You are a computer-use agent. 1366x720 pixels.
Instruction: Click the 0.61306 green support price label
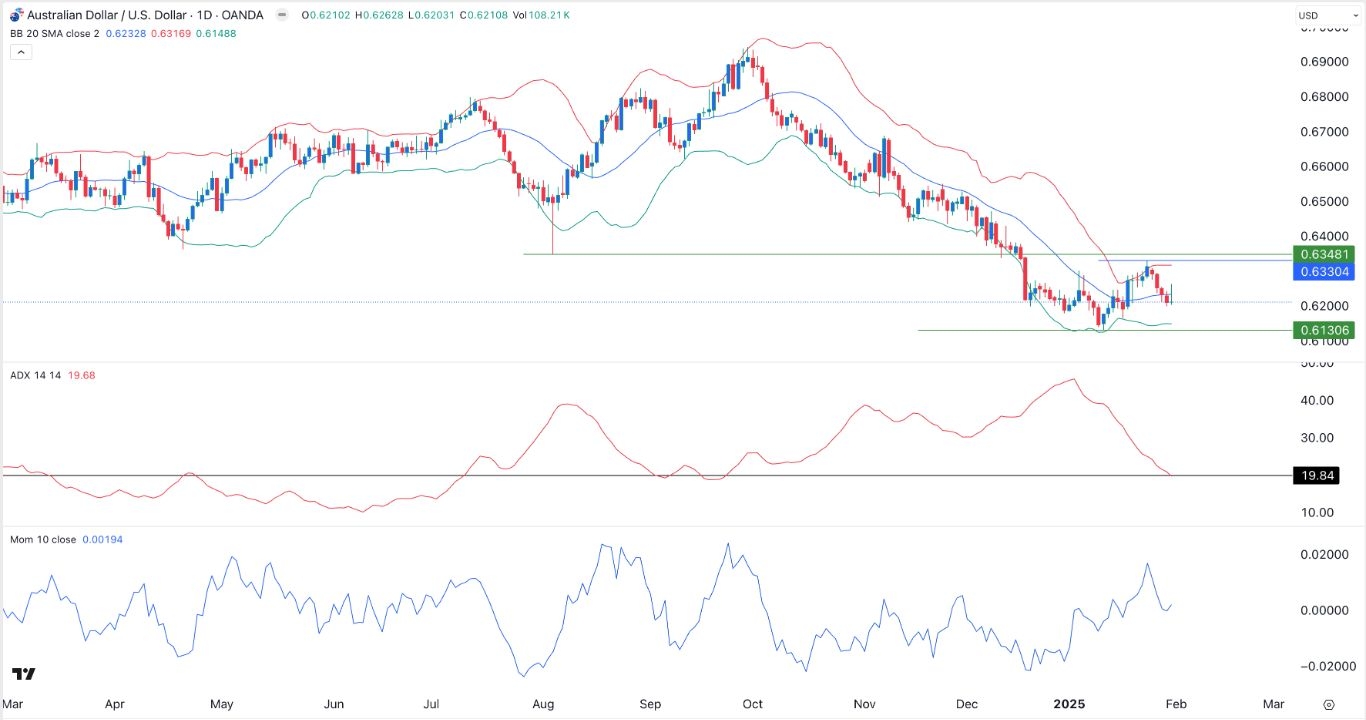tap(1321, 330)
